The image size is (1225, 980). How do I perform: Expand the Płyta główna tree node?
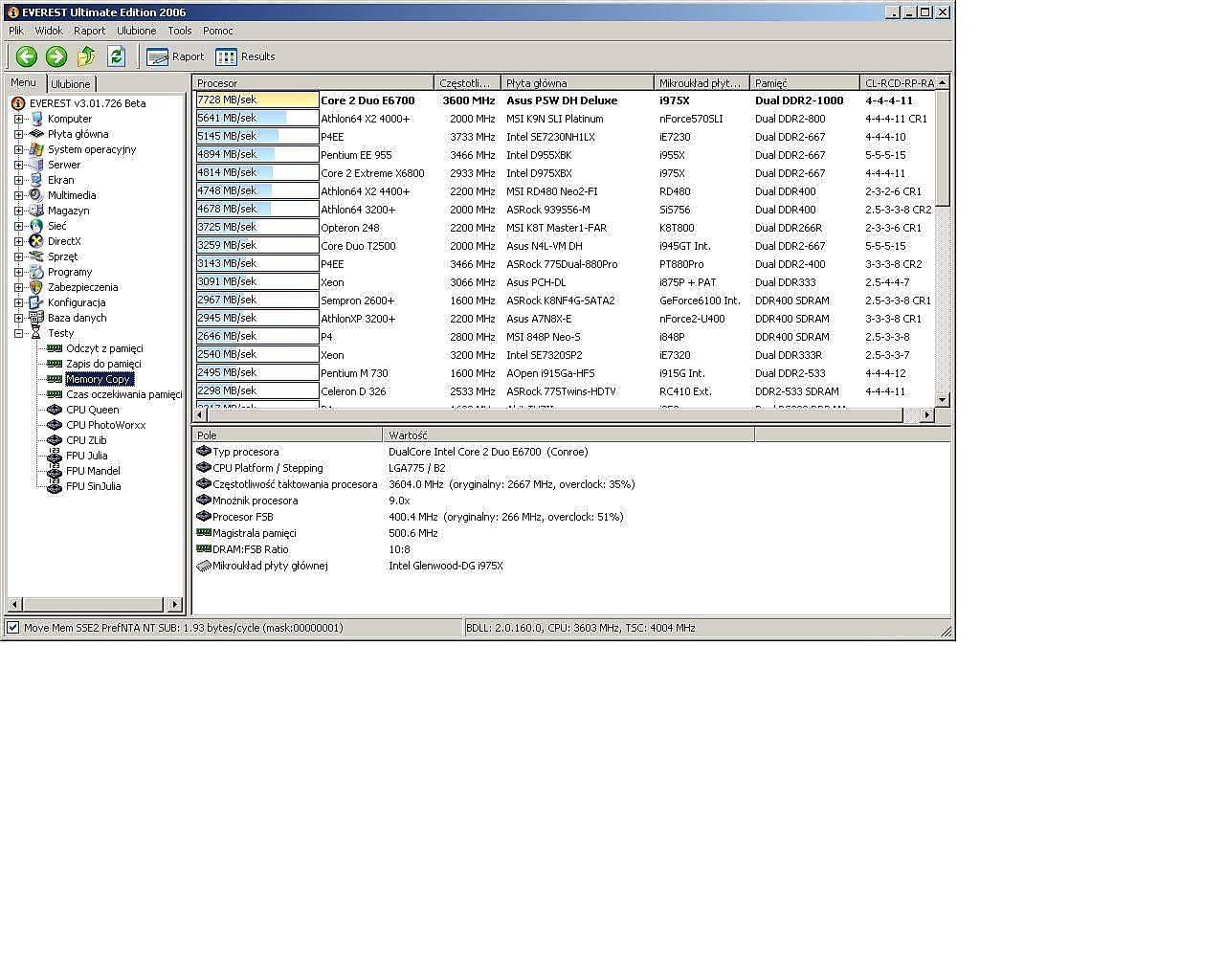(18, 134)
